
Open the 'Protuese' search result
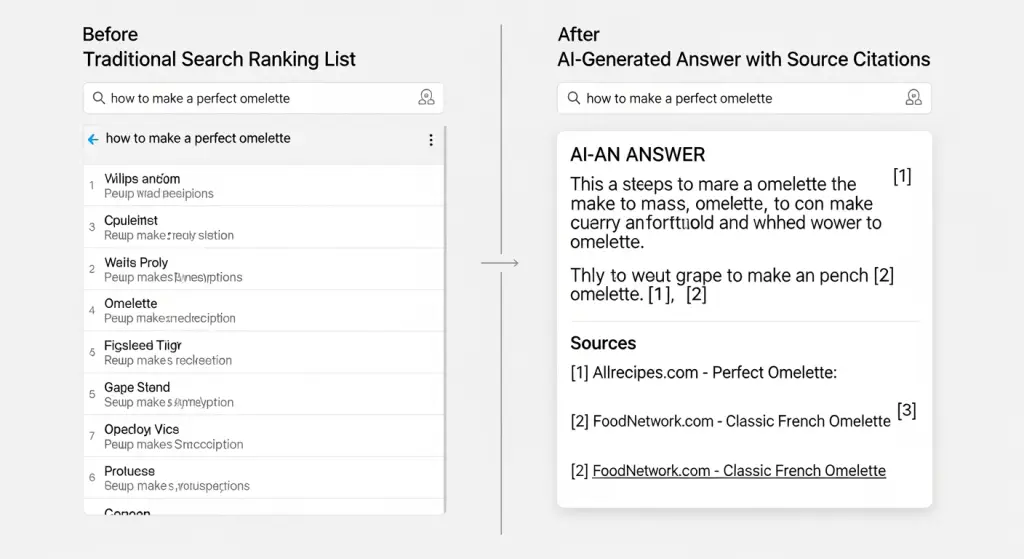click(130, 471)
